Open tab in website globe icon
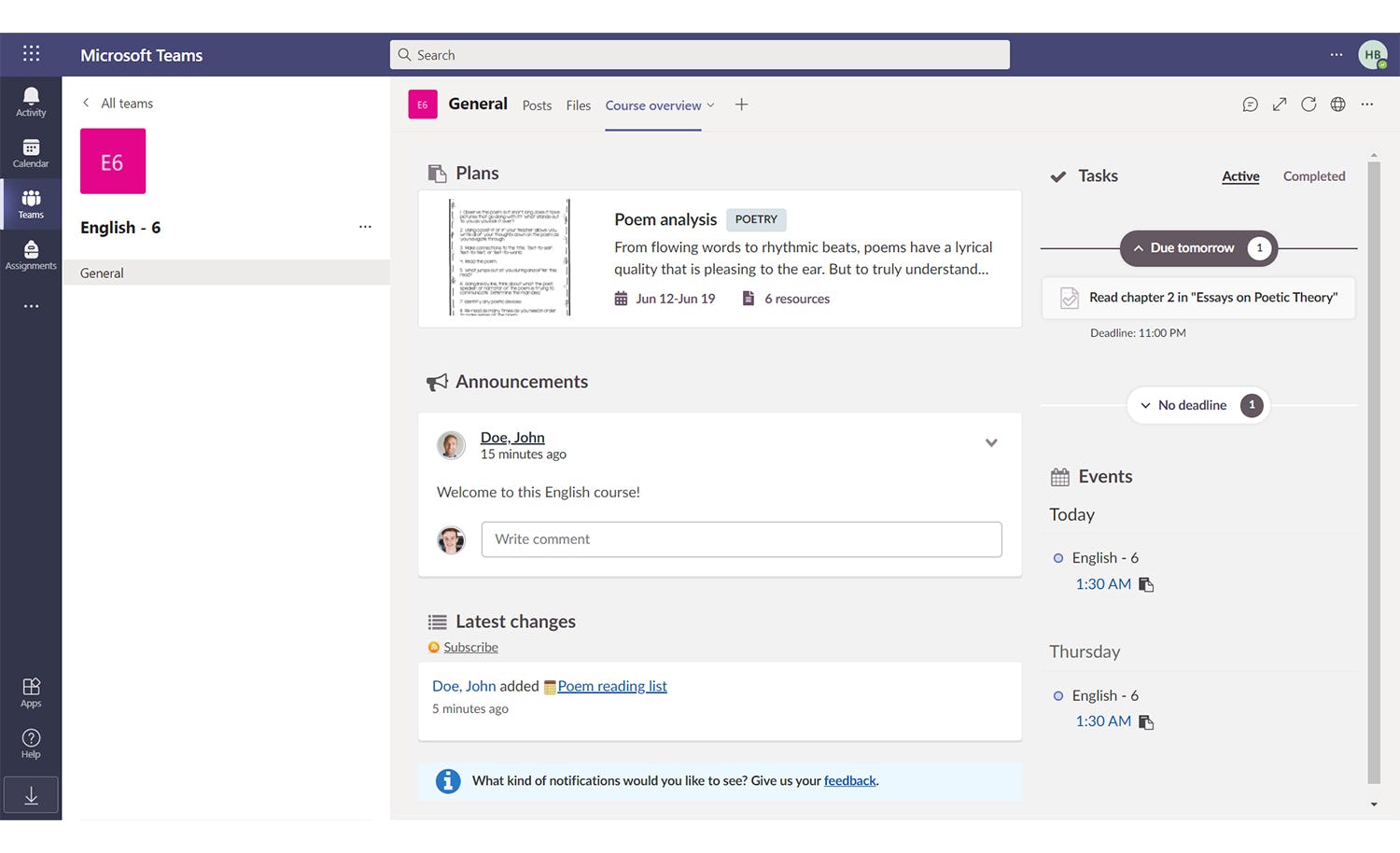The height and width of the screenshot is (853, 1400). point(1337,105)
